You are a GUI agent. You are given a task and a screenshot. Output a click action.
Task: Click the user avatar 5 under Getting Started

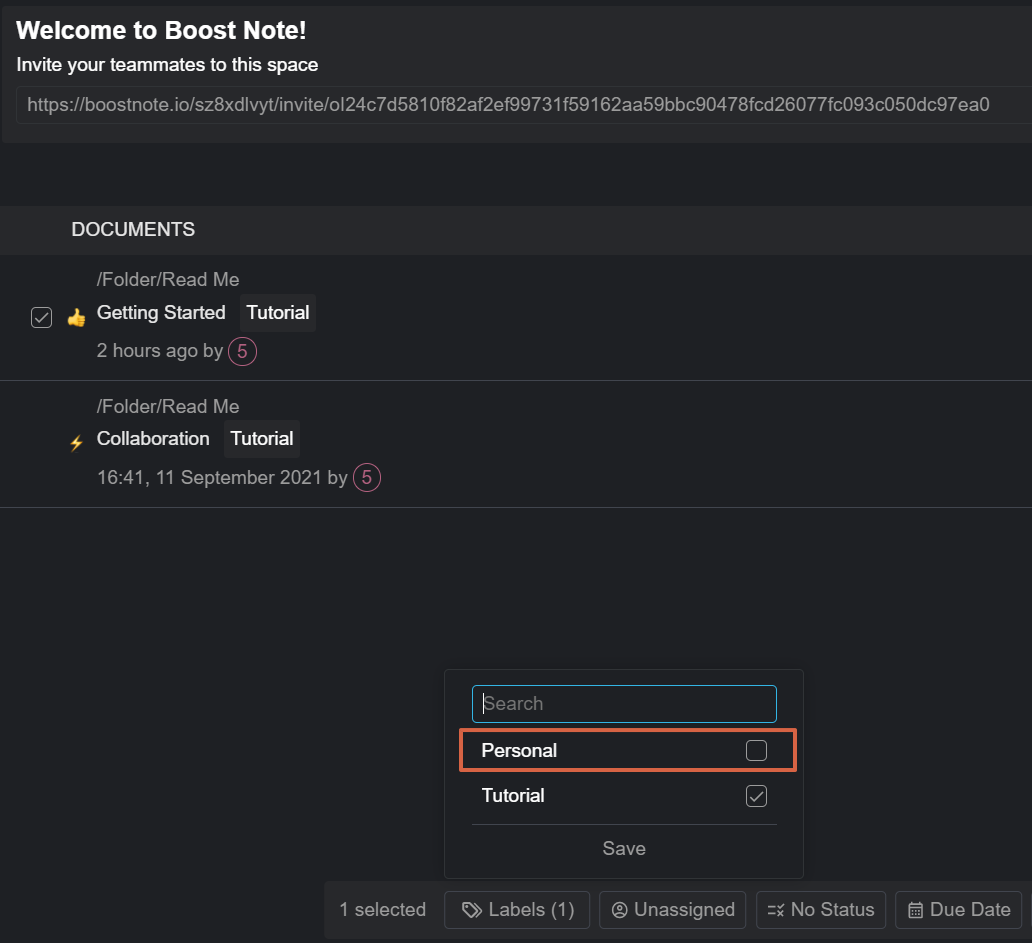tap(242, 351)
